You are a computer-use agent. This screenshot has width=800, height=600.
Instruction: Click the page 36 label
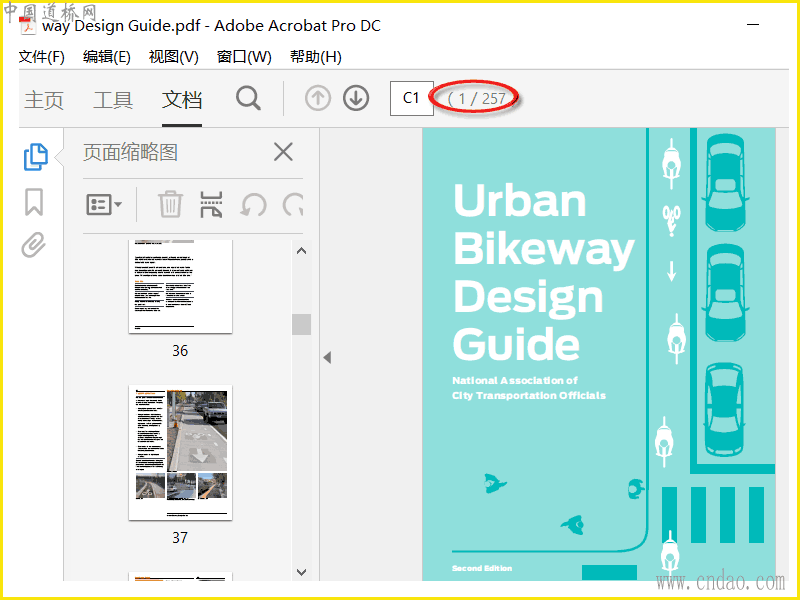(180, 351)
